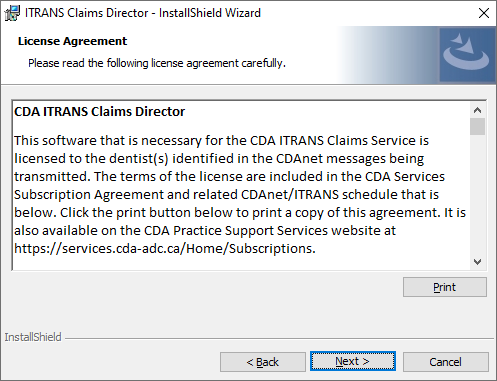Click the 'ITRANS Claims Director - InstallShield Wizard' title text
Screen dimensions: 497x381
tap(143, 13)
